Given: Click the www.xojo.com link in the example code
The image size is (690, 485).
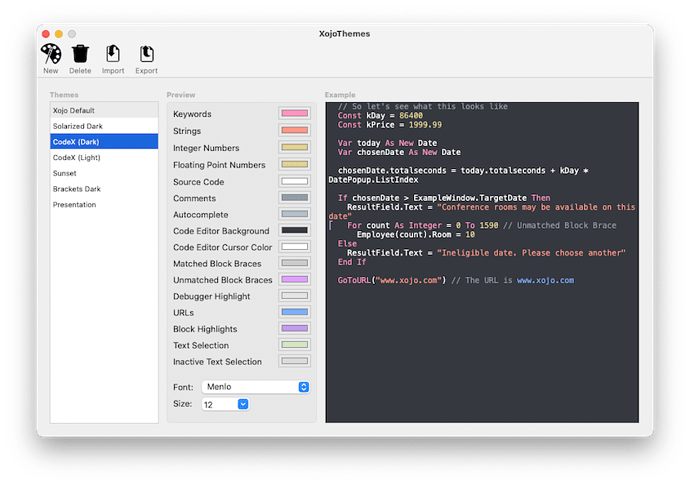Looking at the screenshot, I should [x=545, y=280].
